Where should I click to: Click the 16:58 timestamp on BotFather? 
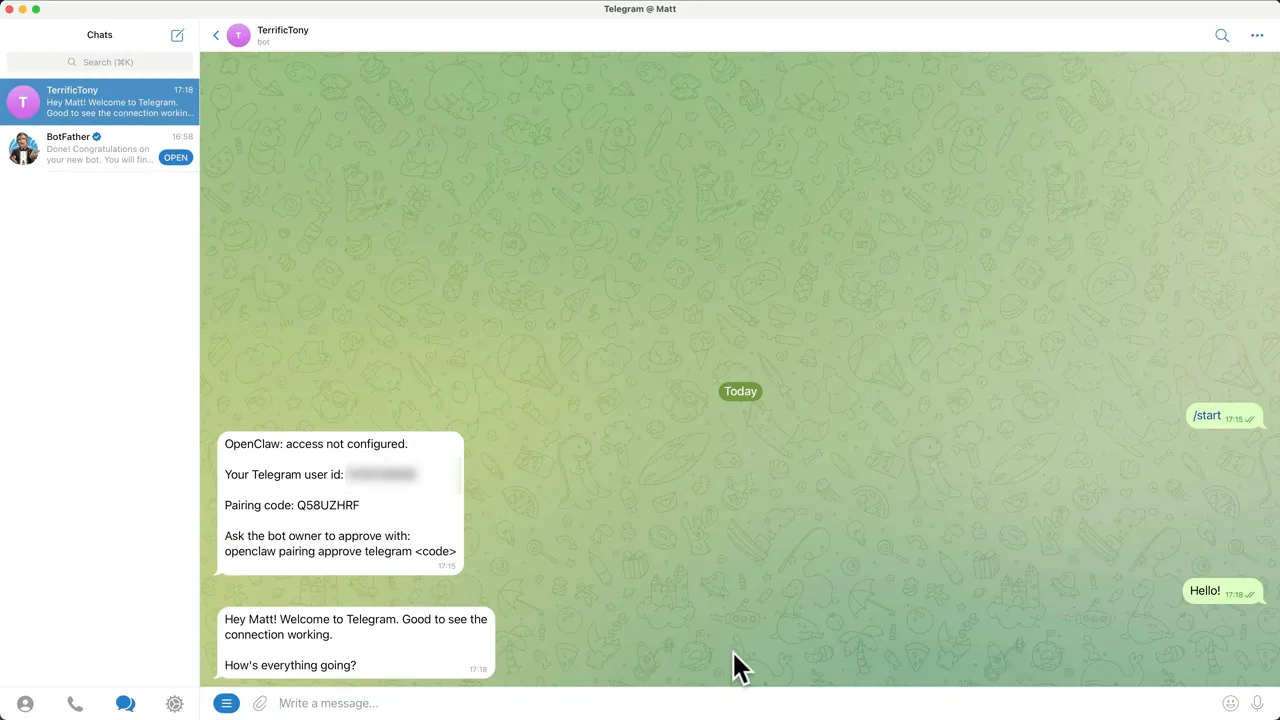pyautogui.click(x=182, y=136)
